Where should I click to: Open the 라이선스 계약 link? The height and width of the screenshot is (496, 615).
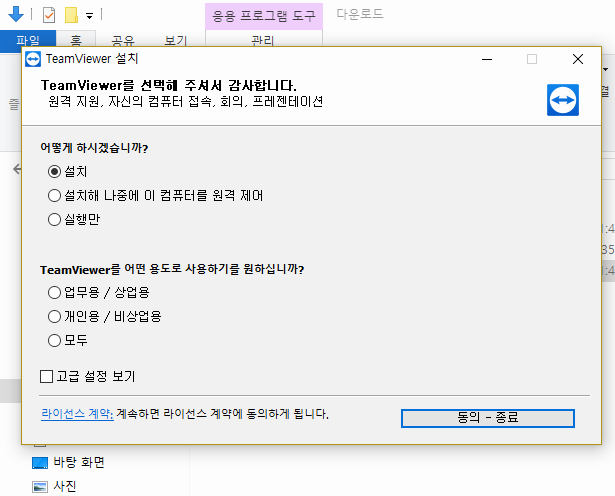[x=77, y=414]
